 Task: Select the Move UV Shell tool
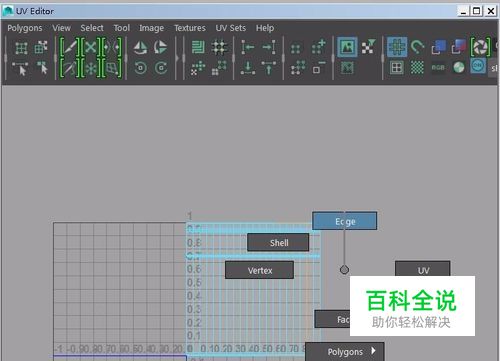(x=41, y=48)
